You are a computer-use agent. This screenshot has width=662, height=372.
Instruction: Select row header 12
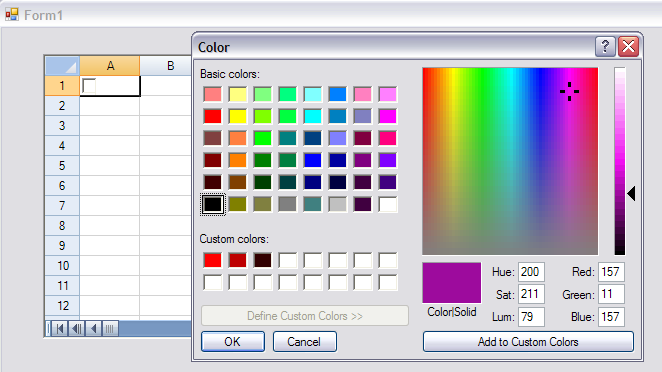click(62, 305)
